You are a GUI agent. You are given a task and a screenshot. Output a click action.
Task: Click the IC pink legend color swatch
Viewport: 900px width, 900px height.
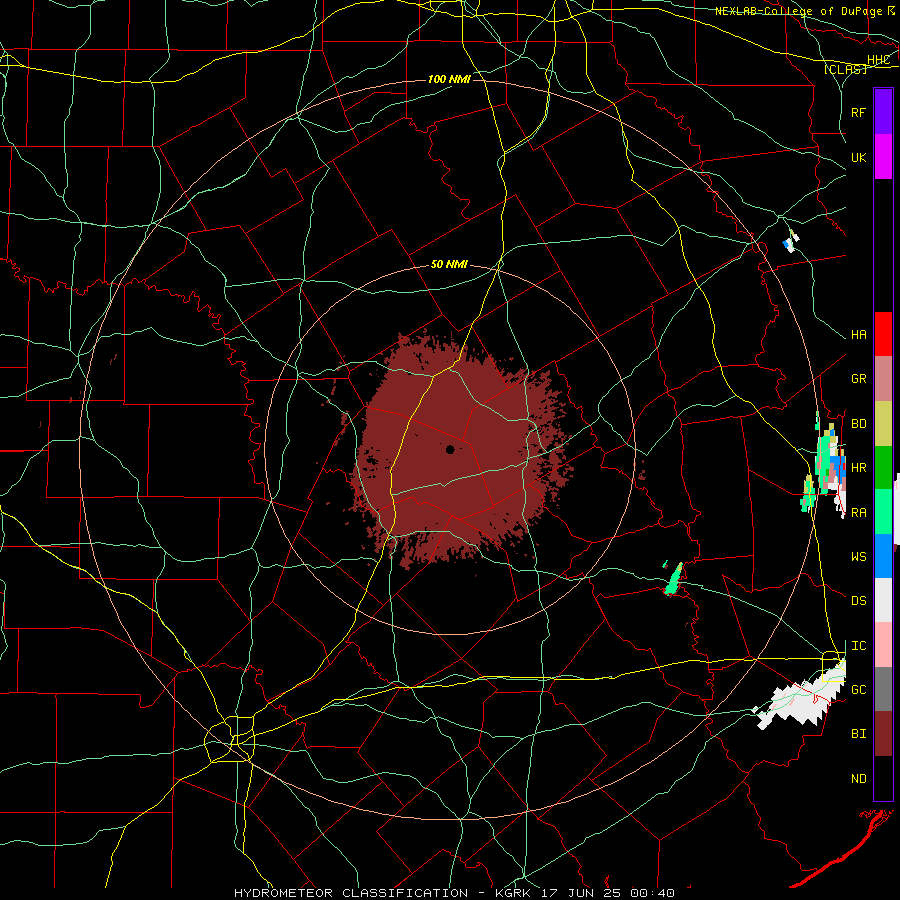[883, 645]
